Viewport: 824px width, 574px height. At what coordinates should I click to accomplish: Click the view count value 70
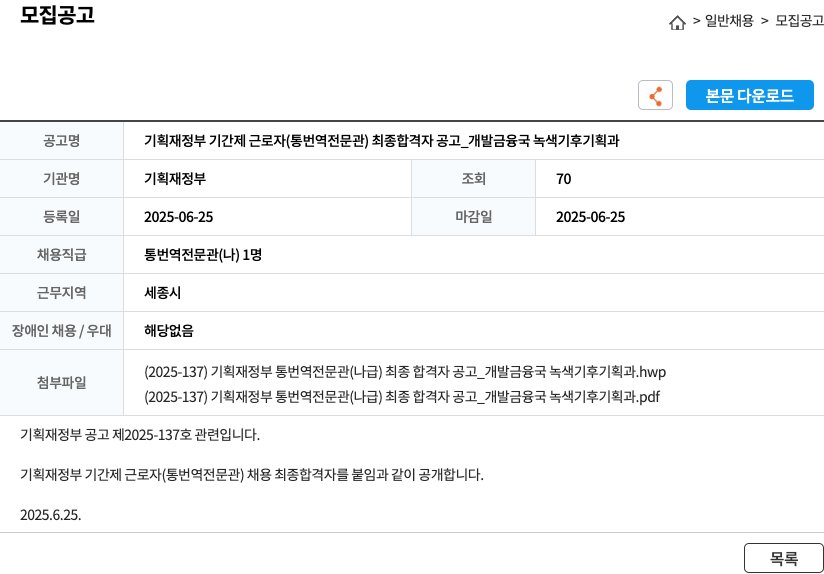pos(563,180)
